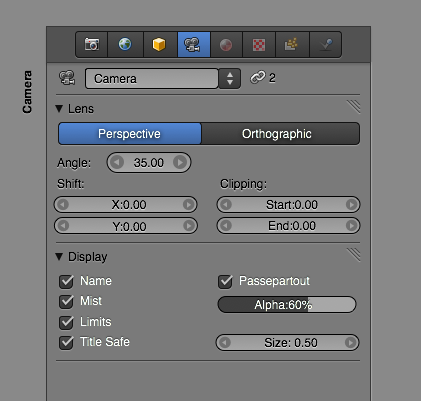Open the Physics properties icon tab
The height and width of the screenshot is (401, 421).
[326, 44]
